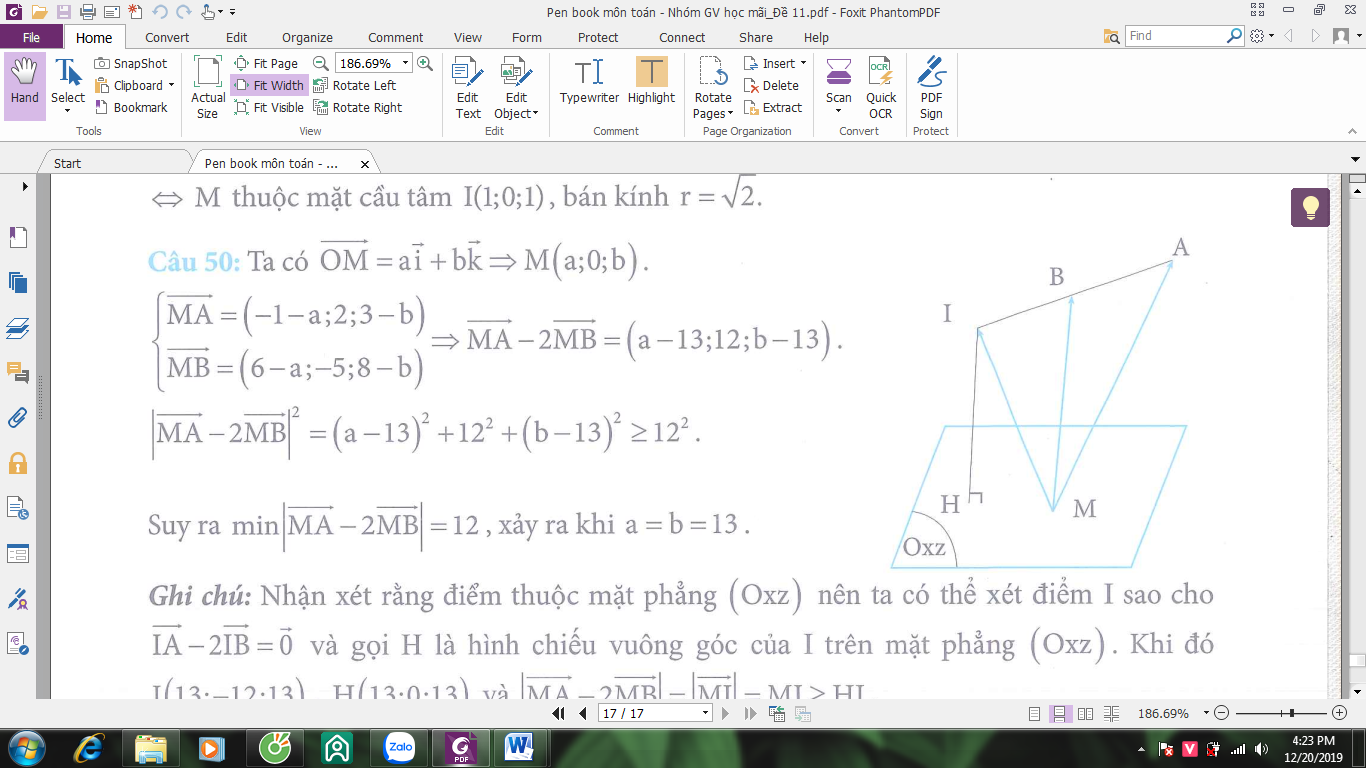
Task: Launch Quick OCR
Action: pos(881,88)
